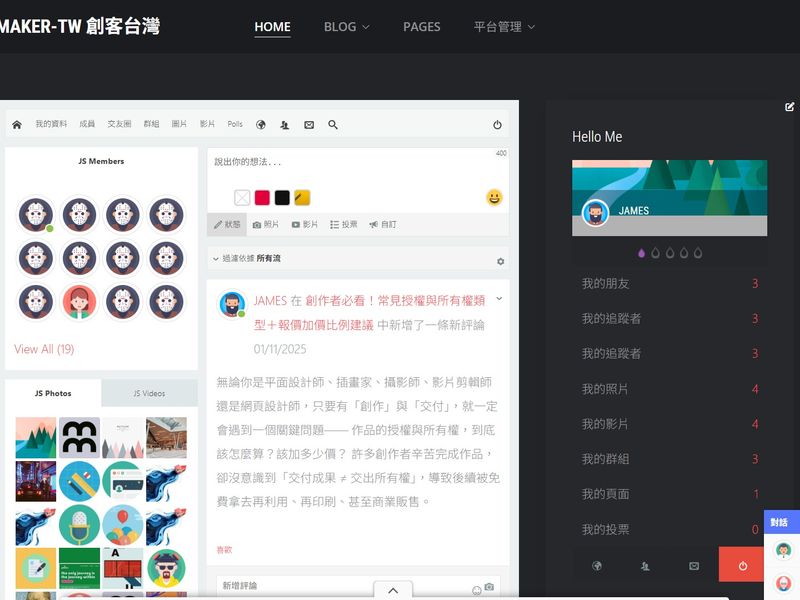
Task: Open 交友圈 in community toolbar
Action: (119, 124)
